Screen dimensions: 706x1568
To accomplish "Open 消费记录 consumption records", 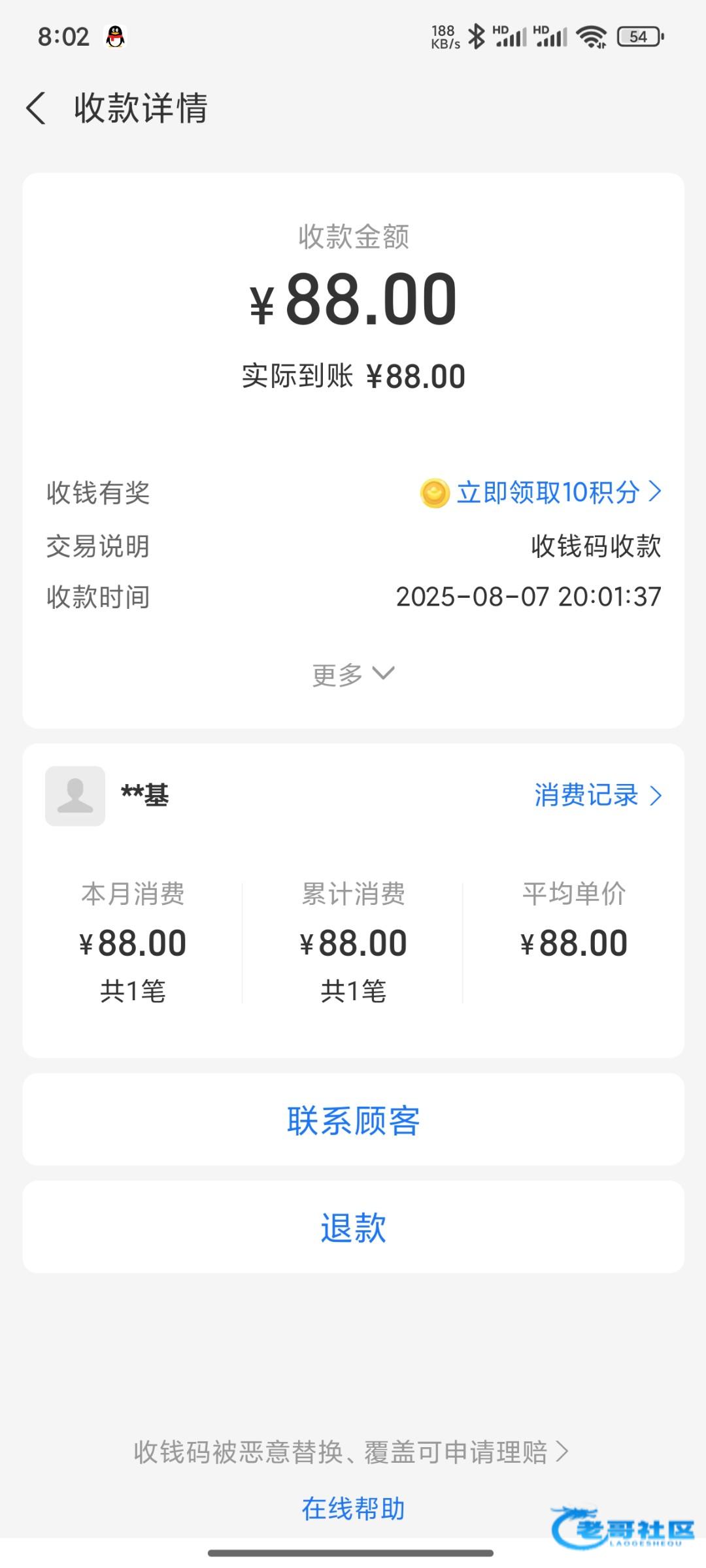I will (x=586, y=795).
